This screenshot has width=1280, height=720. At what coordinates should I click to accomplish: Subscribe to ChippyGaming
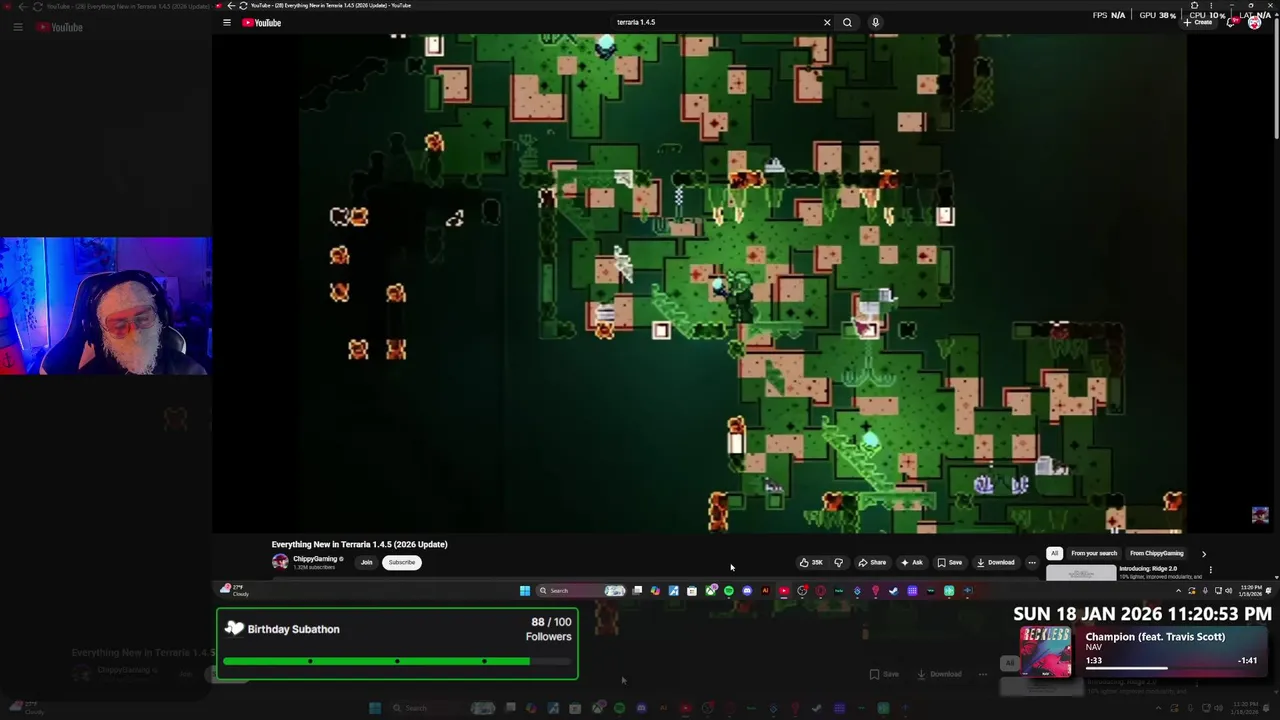(401, 562)
